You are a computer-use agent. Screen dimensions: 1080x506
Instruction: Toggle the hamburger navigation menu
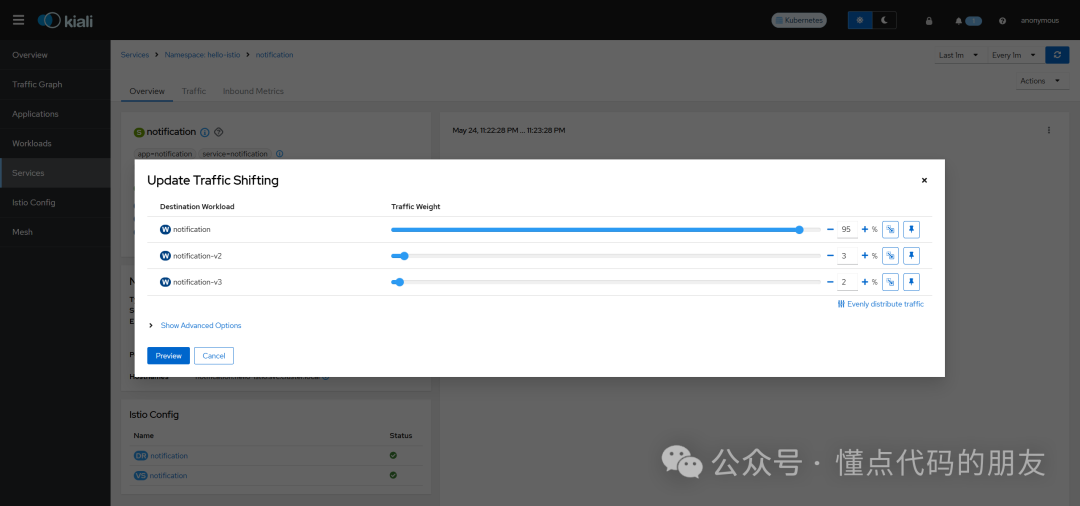[x=19, y=20]
